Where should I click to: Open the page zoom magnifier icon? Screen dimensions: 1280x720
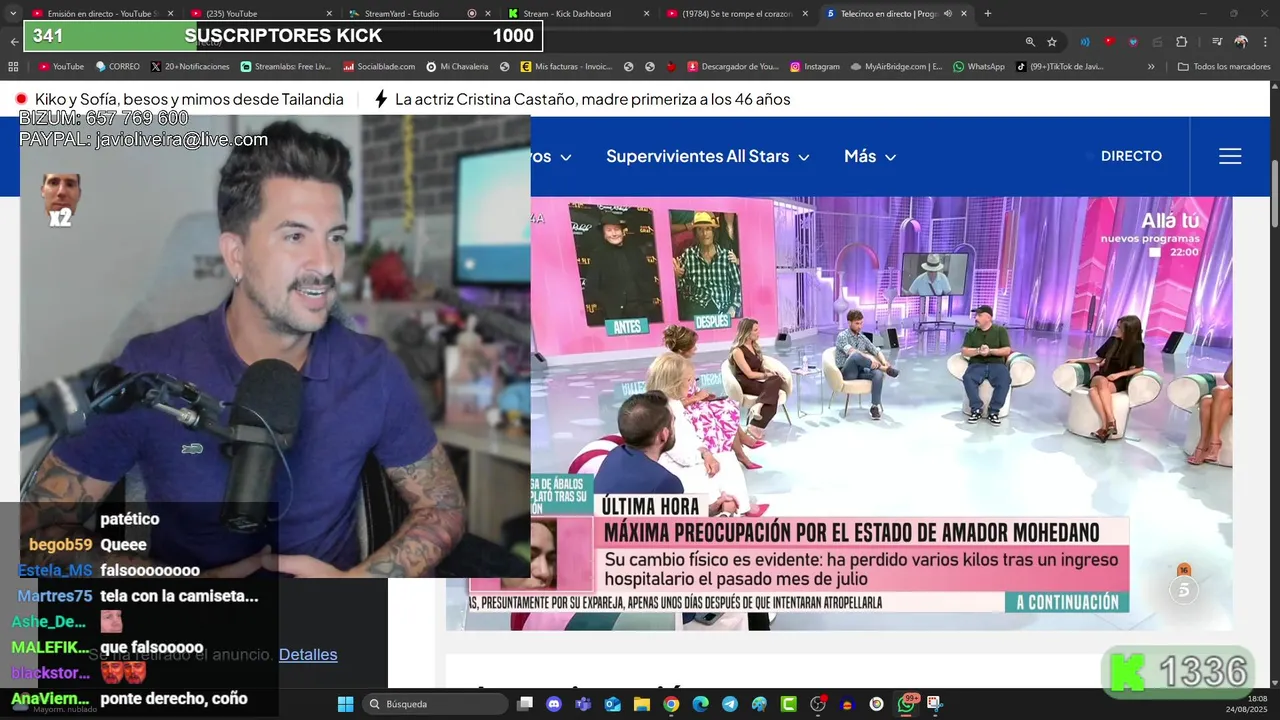pyautogui.click(x=1030, y=42)
